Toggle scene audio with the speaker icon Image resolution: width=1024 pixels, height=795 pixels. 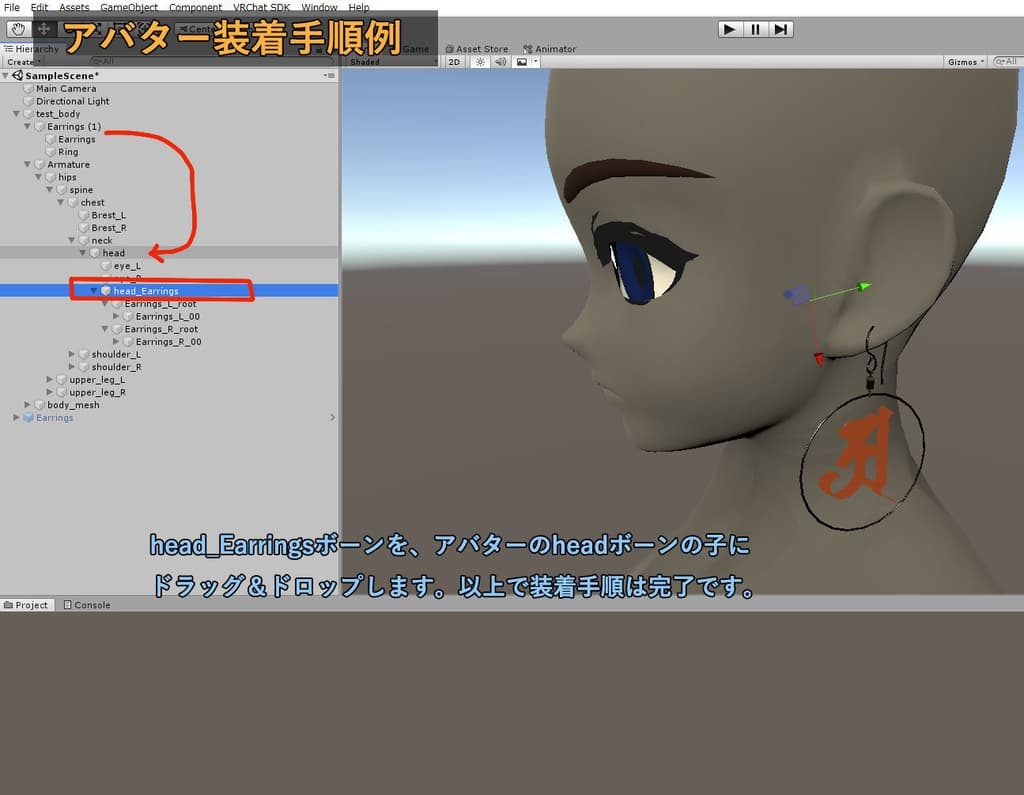point(500,61)
